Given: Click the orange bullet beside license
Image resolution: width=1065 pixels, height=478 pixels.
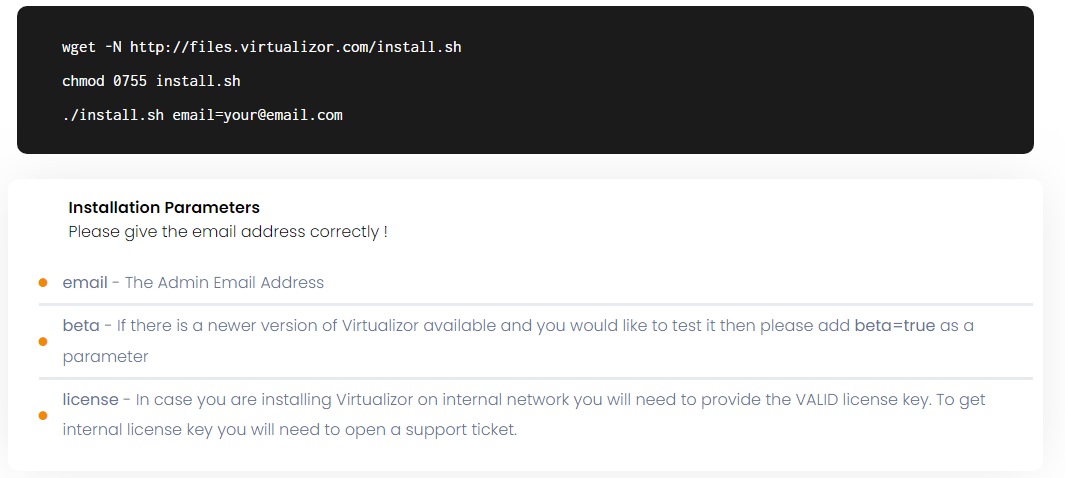Looking at the screenshot, I should pos(43,416).
